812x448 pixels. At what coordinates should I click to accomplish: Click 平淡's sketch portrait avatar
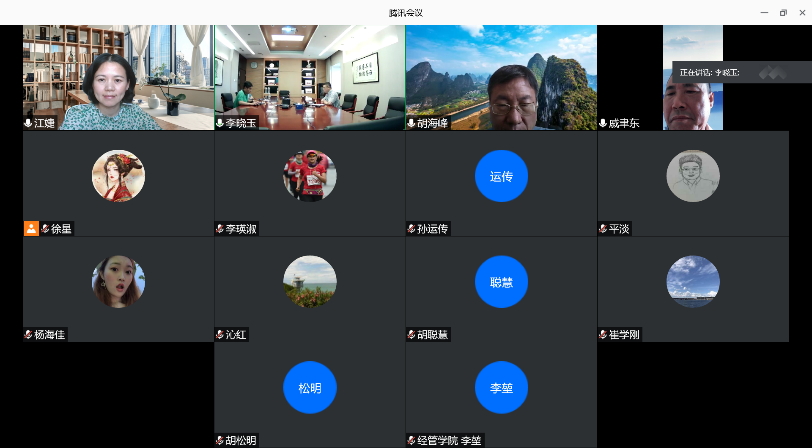click(x=693, y=176)
